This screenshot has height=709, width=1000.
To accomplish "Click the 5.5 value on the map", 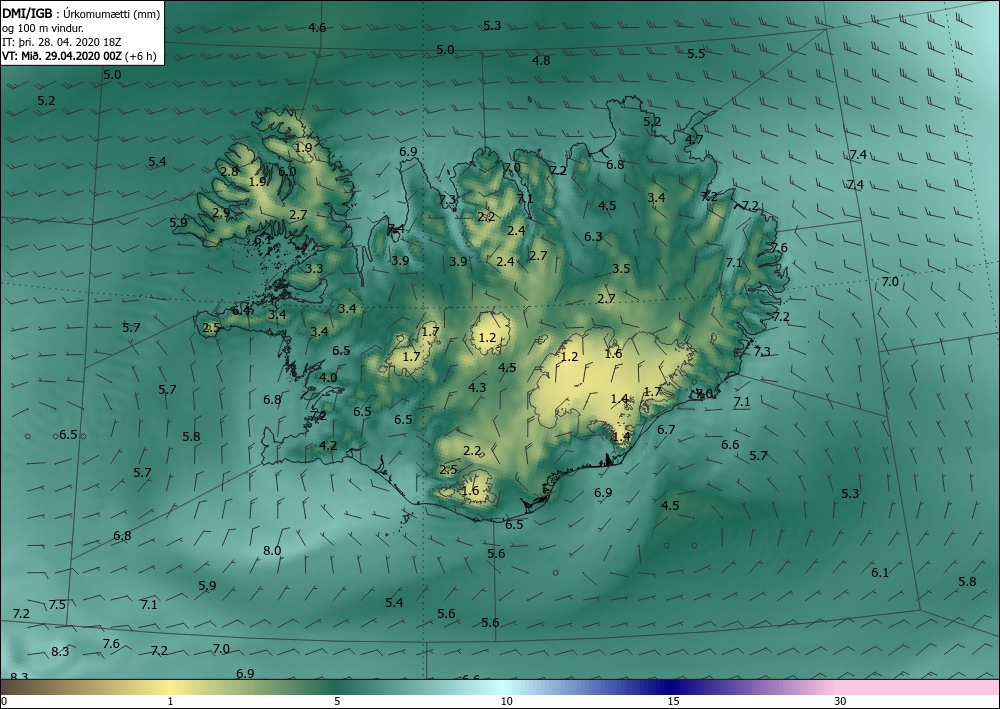I will 696,54.
